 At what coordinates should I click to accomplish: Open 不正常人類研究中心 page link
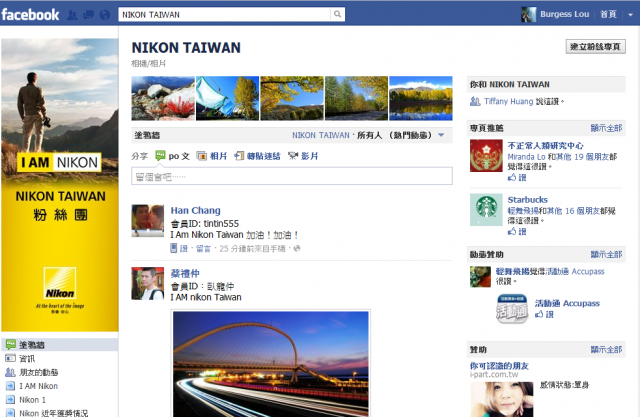(x=545, y=146)
